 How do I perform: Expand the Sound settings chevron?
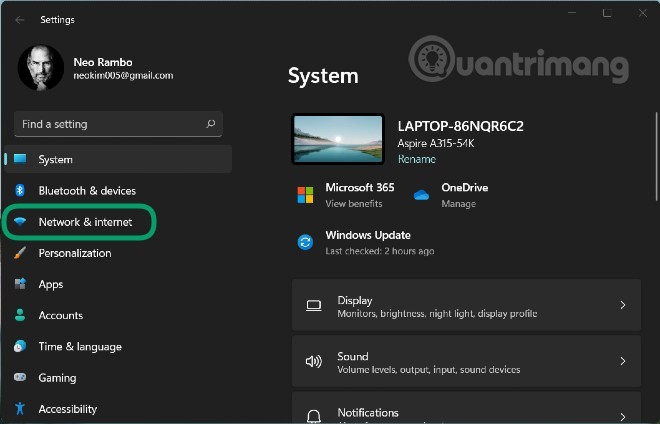pos(622,362)
